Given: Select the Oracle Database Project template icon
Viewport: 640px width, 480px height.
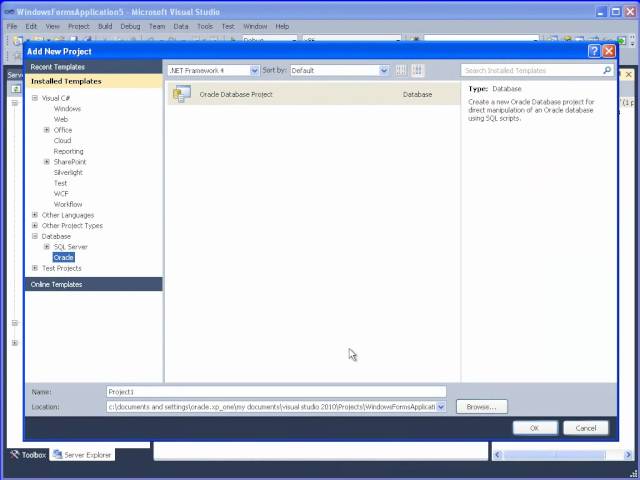Looking at the screenshot, I should pyautogui.click(x=181, y=94).
